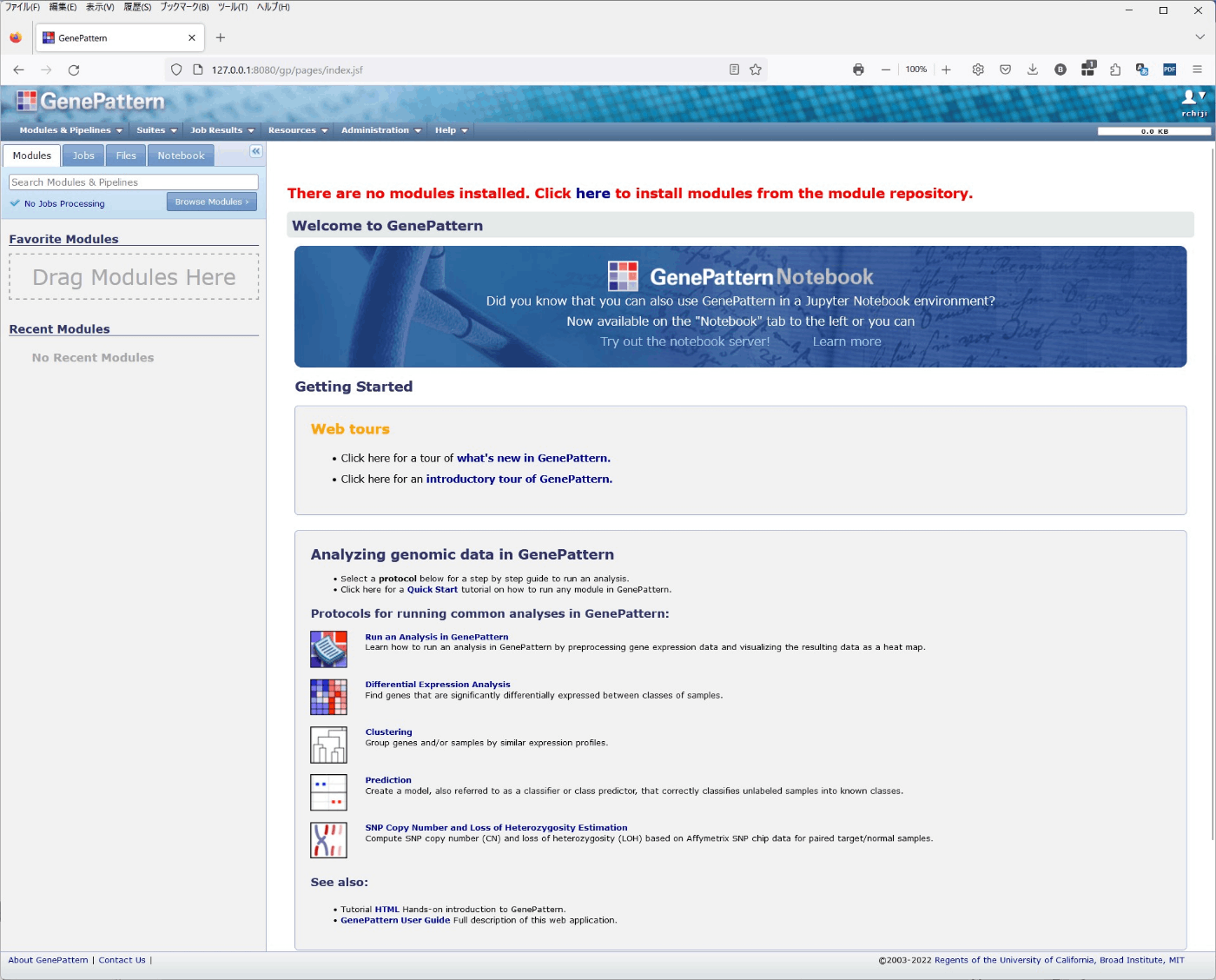1216x980 pixels.
Task: Zoom in with the plus icon
Action: click(946, 70)
